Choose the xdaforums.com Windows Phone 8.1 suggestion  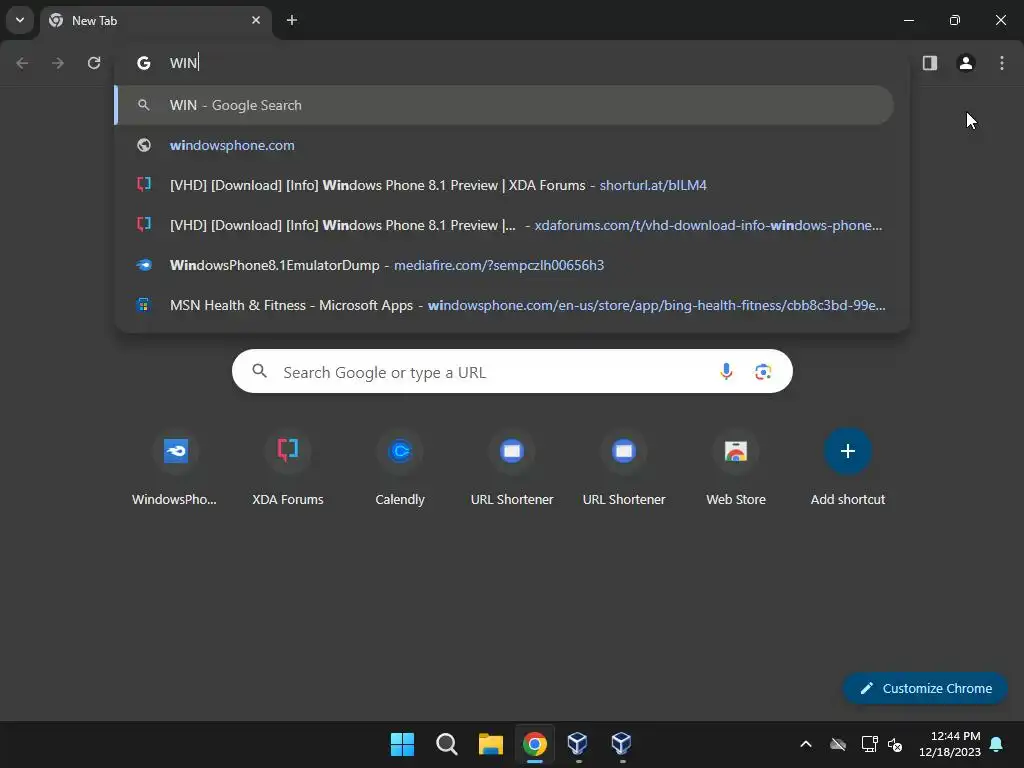[x=504, y=225]
